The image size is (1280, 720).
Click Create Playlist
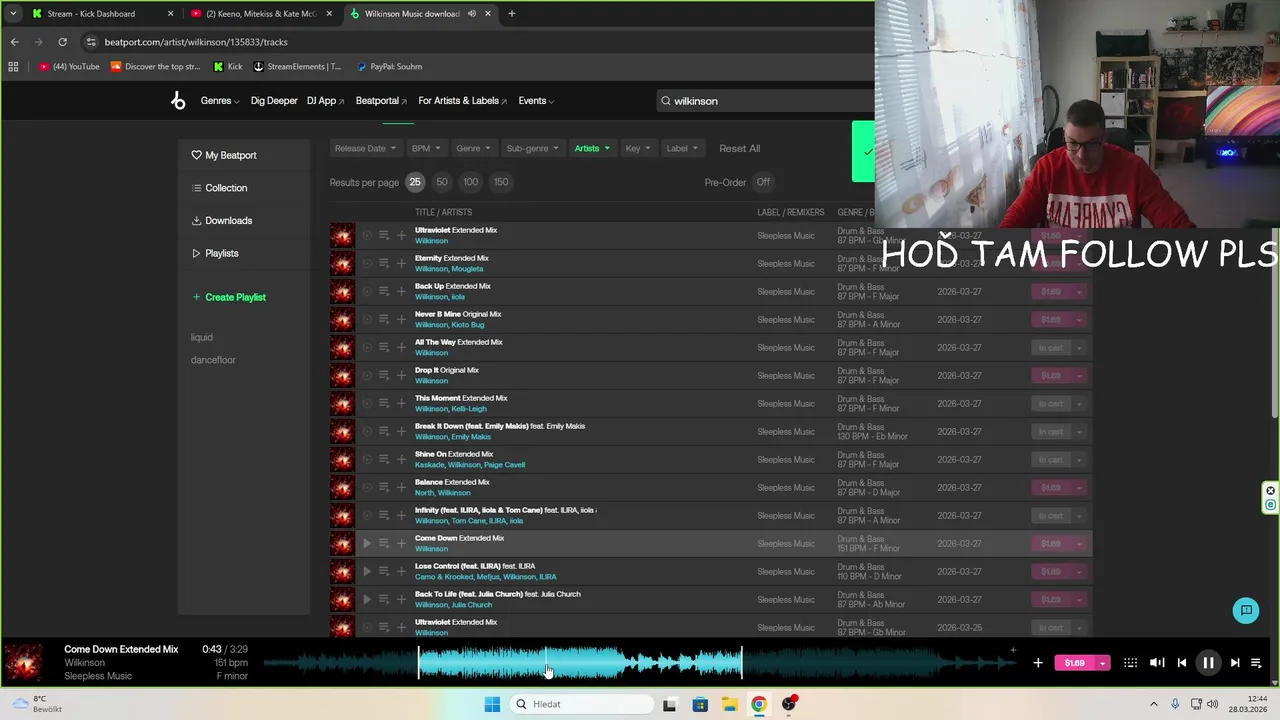point(229,297)
